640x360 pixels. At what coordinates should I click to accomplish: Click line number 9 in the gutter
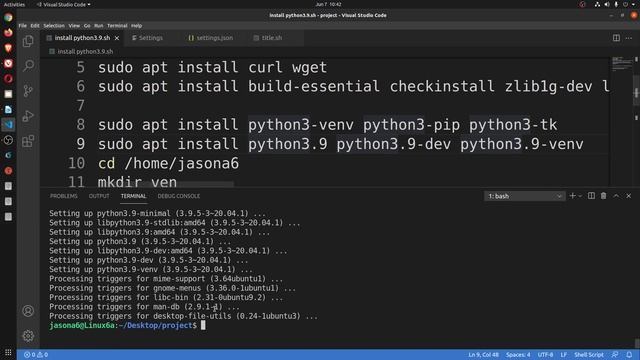pyautogui.click(x=80, y=144)
